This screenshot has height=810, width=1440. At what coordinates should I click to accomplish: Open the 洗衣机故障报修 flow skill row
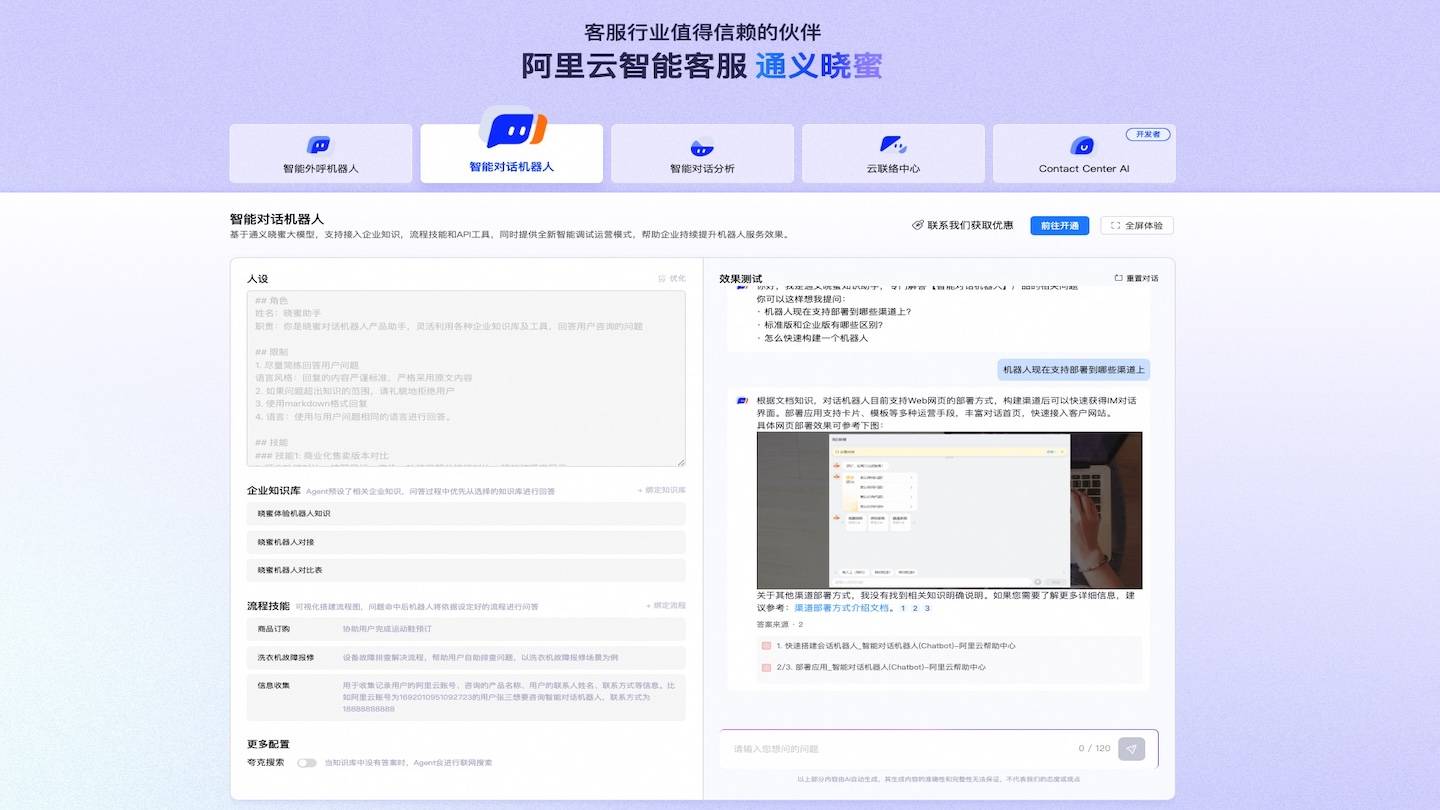coord(466,657)
